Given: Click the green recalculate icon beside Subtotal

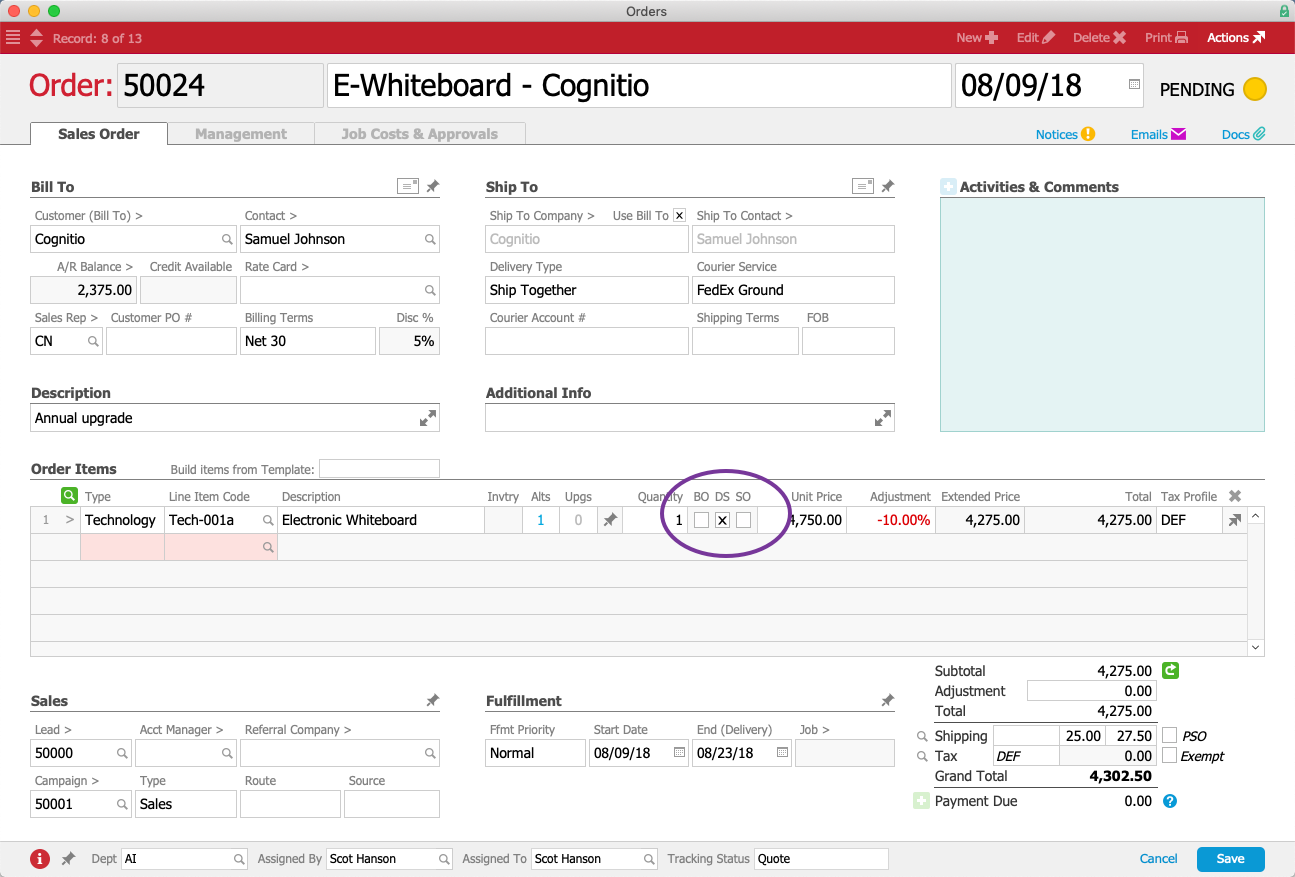Looking at the screenshot, I should click(x=1169, y=671).
